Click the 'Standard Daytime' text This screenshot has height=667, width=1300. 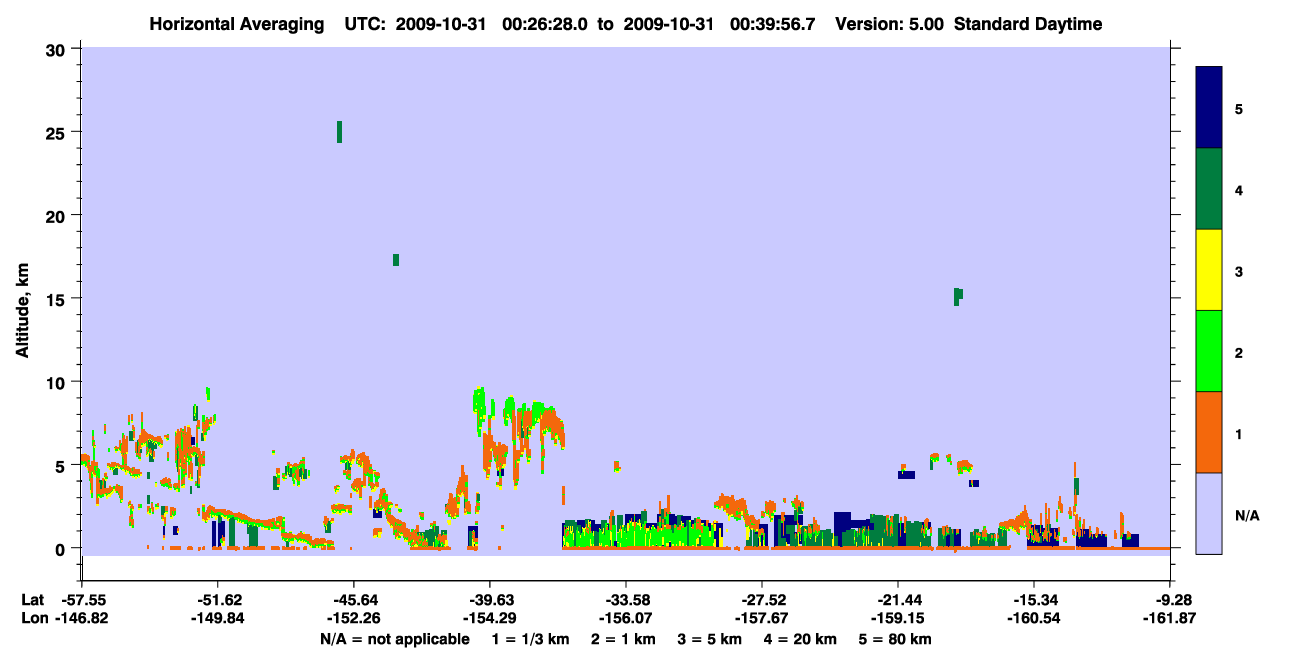click(x=1028, y=24)
